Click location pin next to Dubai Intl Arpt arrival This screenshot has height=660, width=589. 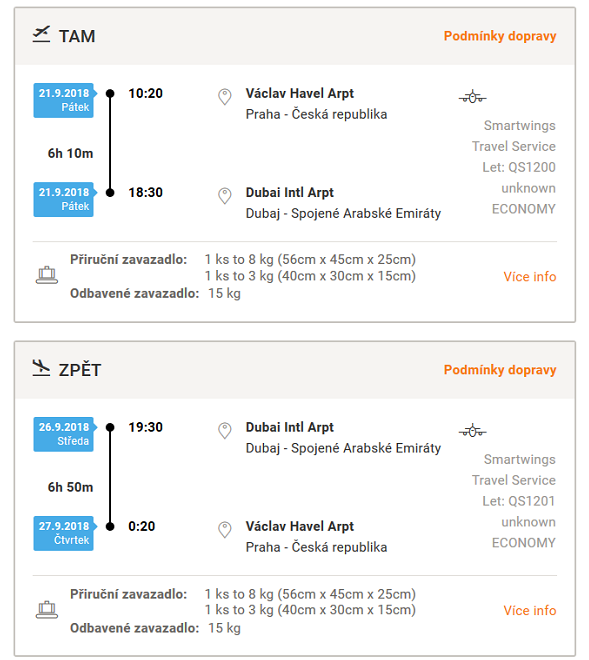[225, 196]
